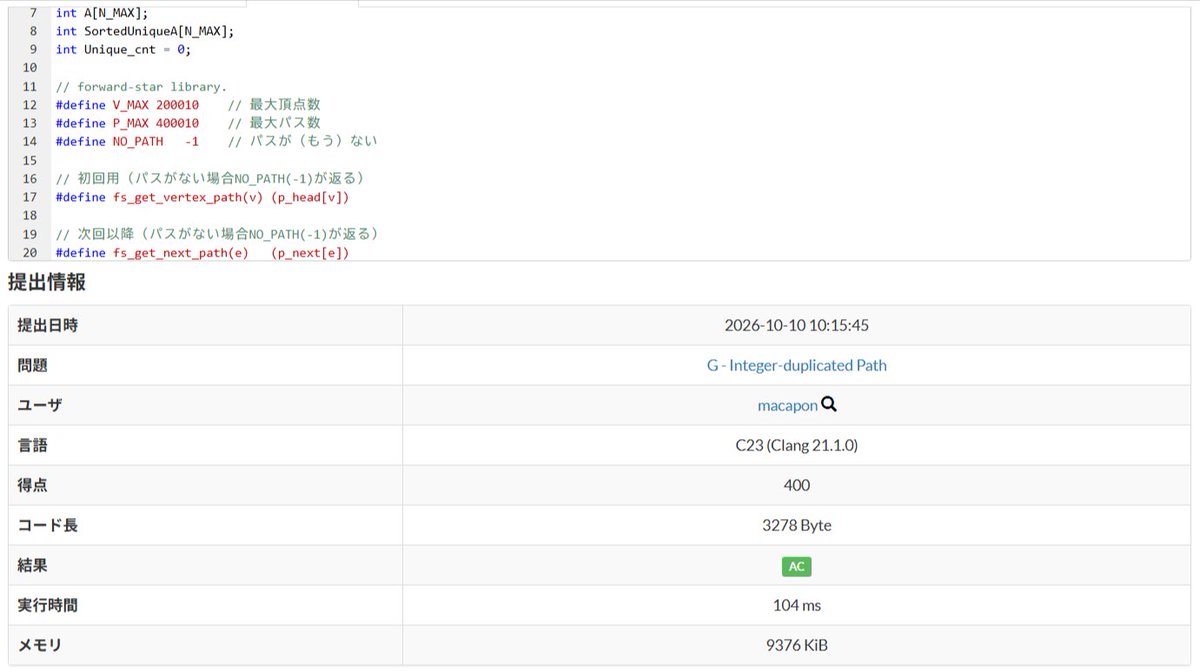Click the 問題 row label

click(32, 365)
